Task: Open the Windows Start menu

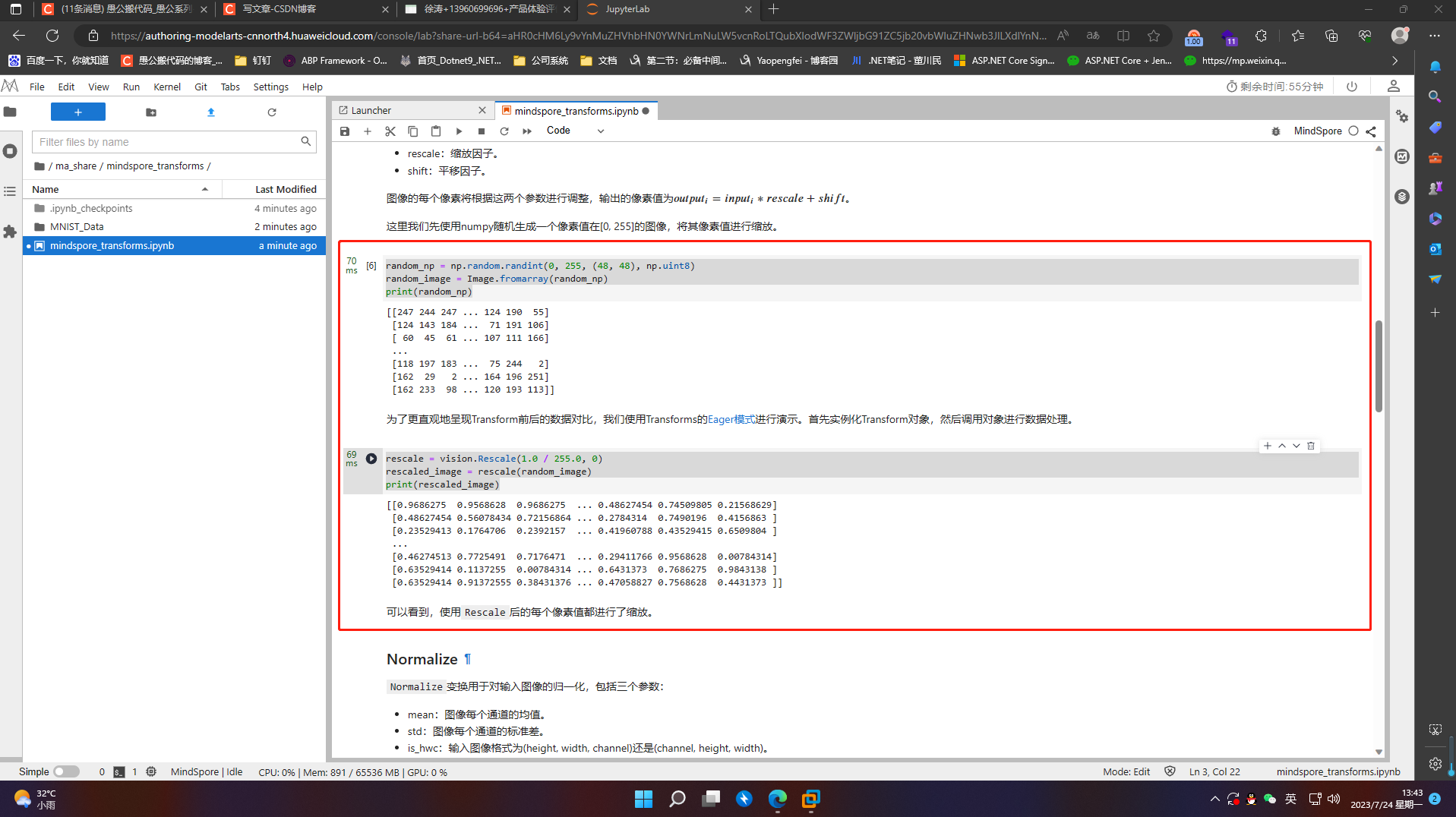Action: pyautogui.click(x=643, y=798)
